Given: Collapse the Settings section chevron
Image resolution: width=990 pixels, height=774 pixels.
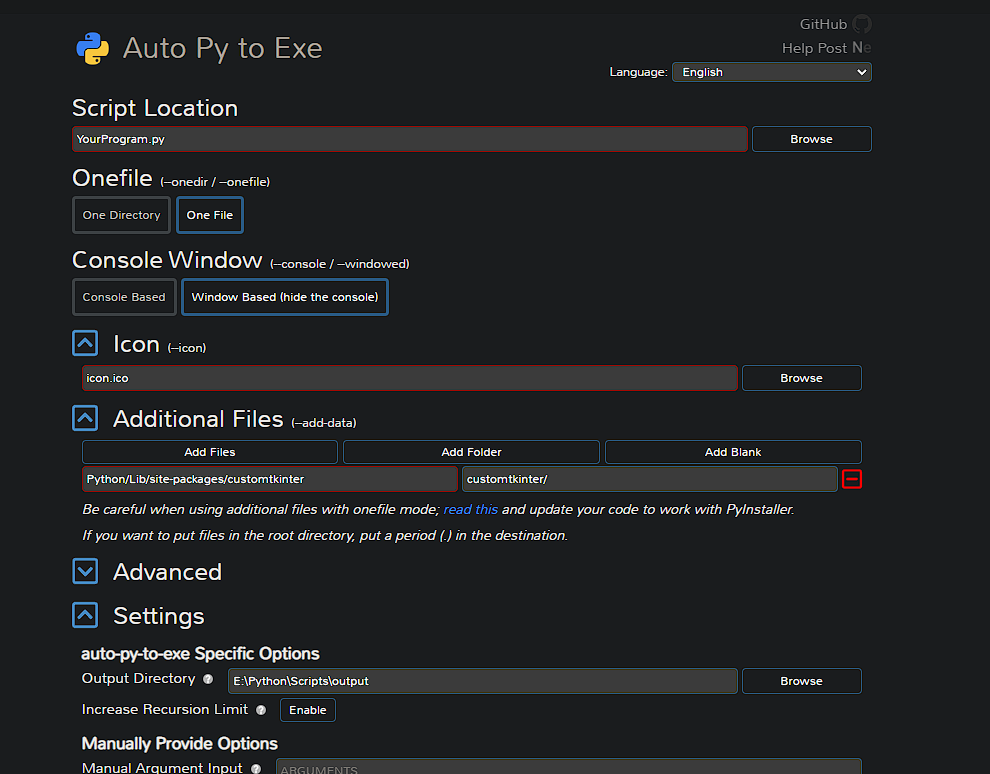Looking at the screenshot, I should (x=85, y=615).
